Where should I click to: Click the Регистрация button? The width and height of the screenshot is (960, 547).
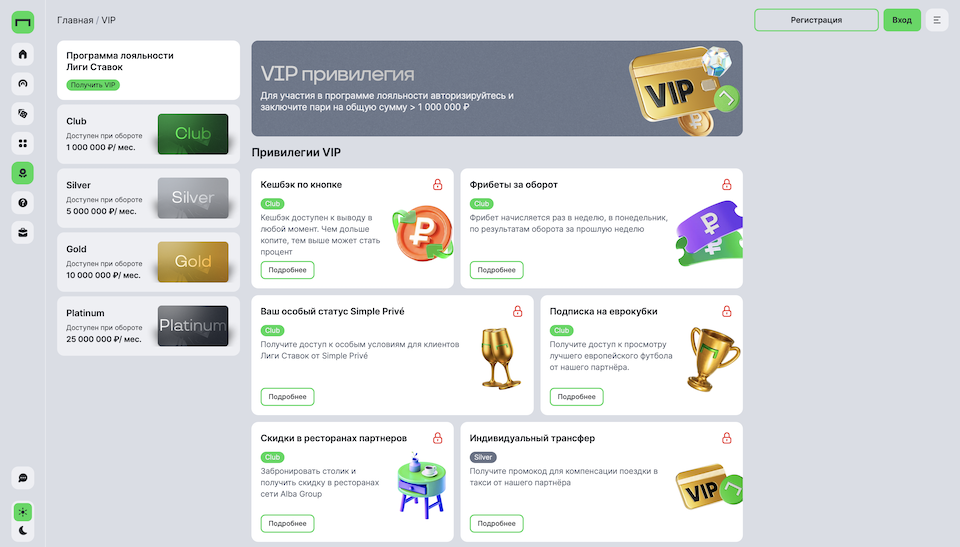tap(816, 20)
